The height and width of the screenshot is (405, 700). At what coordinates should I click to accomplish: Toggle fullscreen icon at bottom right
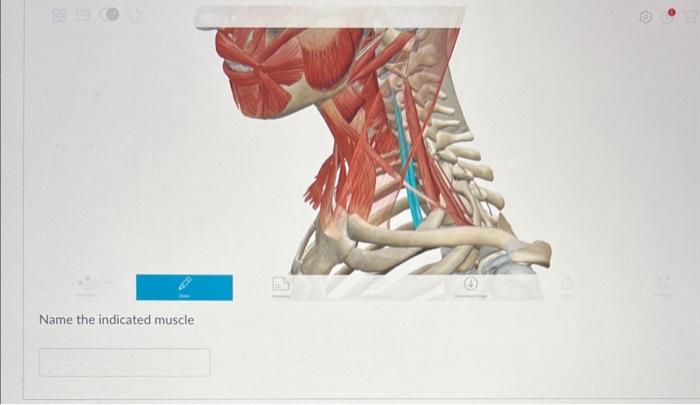pos(663,286)
